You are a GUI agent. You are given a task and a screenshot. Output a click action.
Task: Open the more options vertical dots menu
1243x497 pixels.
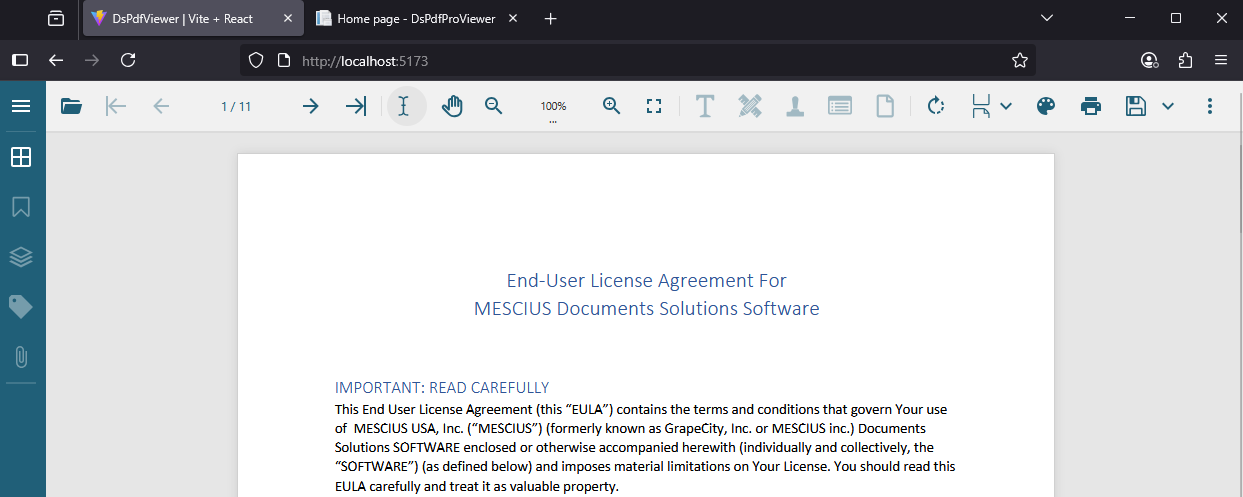pyautogui.click(x=1210, y=106)
